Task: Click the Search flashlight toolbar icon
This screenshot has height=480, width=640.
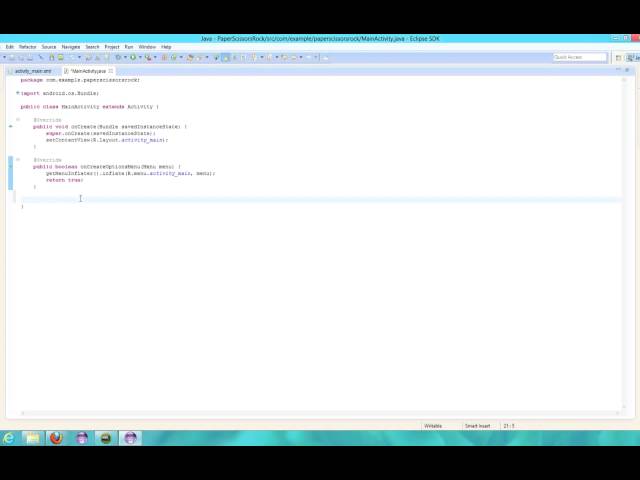Action: click(199, 58)
